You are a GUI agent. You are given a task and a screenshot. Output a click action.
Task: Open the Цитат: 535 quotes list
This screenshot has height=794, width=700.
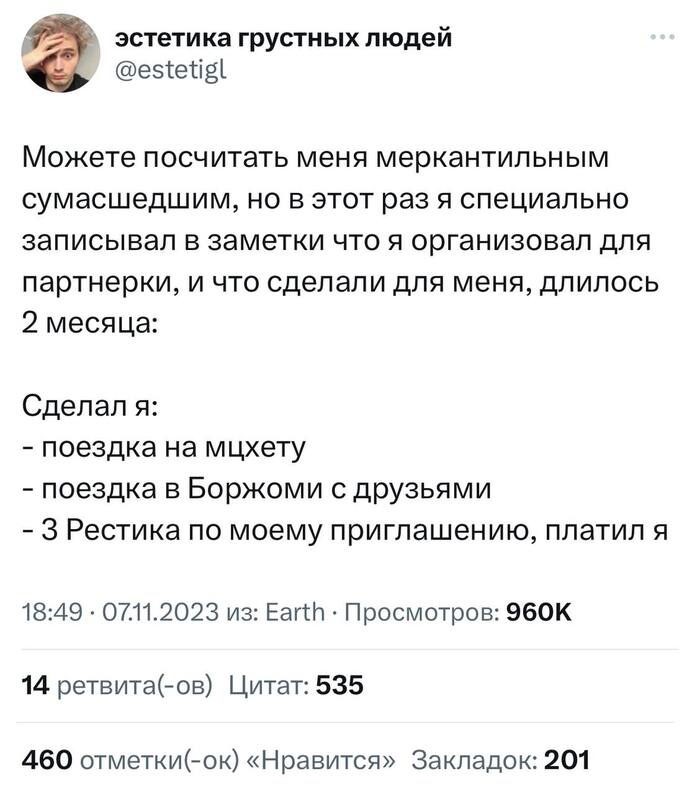click(296, 685)
